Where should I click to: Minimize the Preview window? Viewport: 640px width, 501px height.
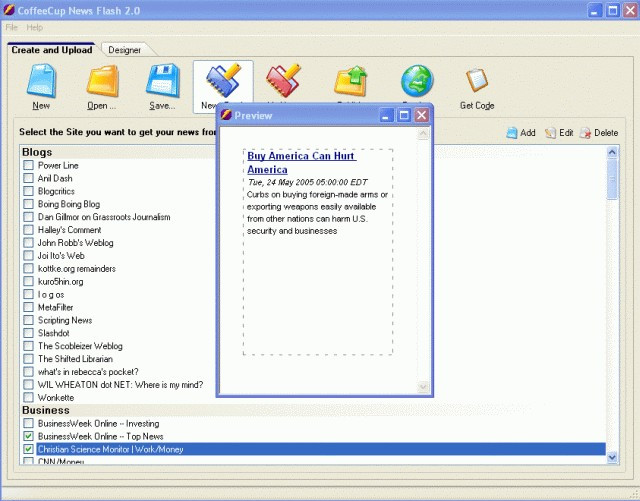[386, 115]
